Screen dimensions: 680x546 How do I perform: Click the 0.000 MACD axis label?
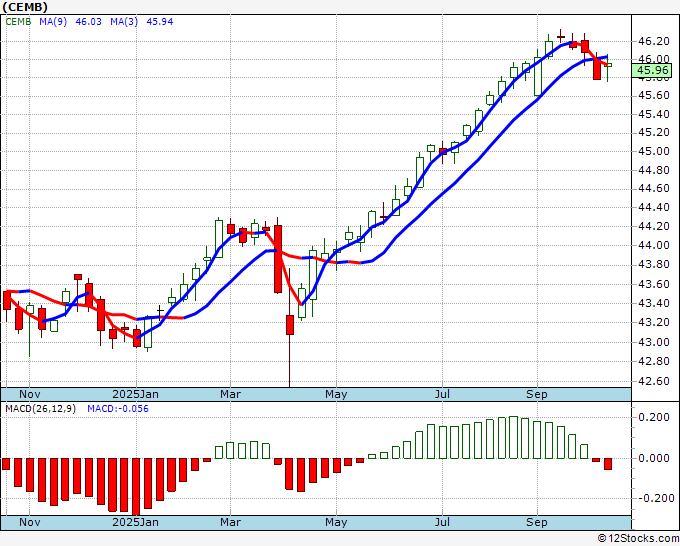[654, 458]
